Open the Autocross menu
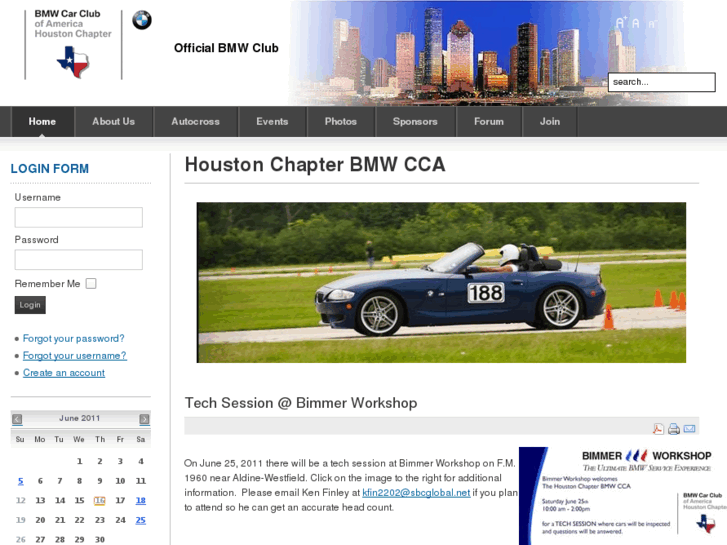727x545 pixels. 195,122
